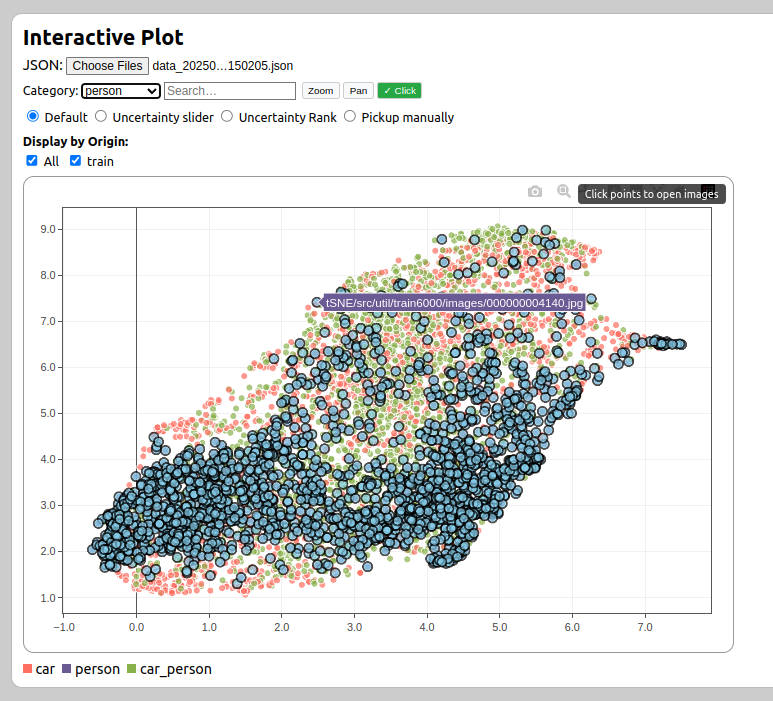The image size is (773, 701).
Task: Select the Uncertainty Rank radio button
Action: [227, 117]
